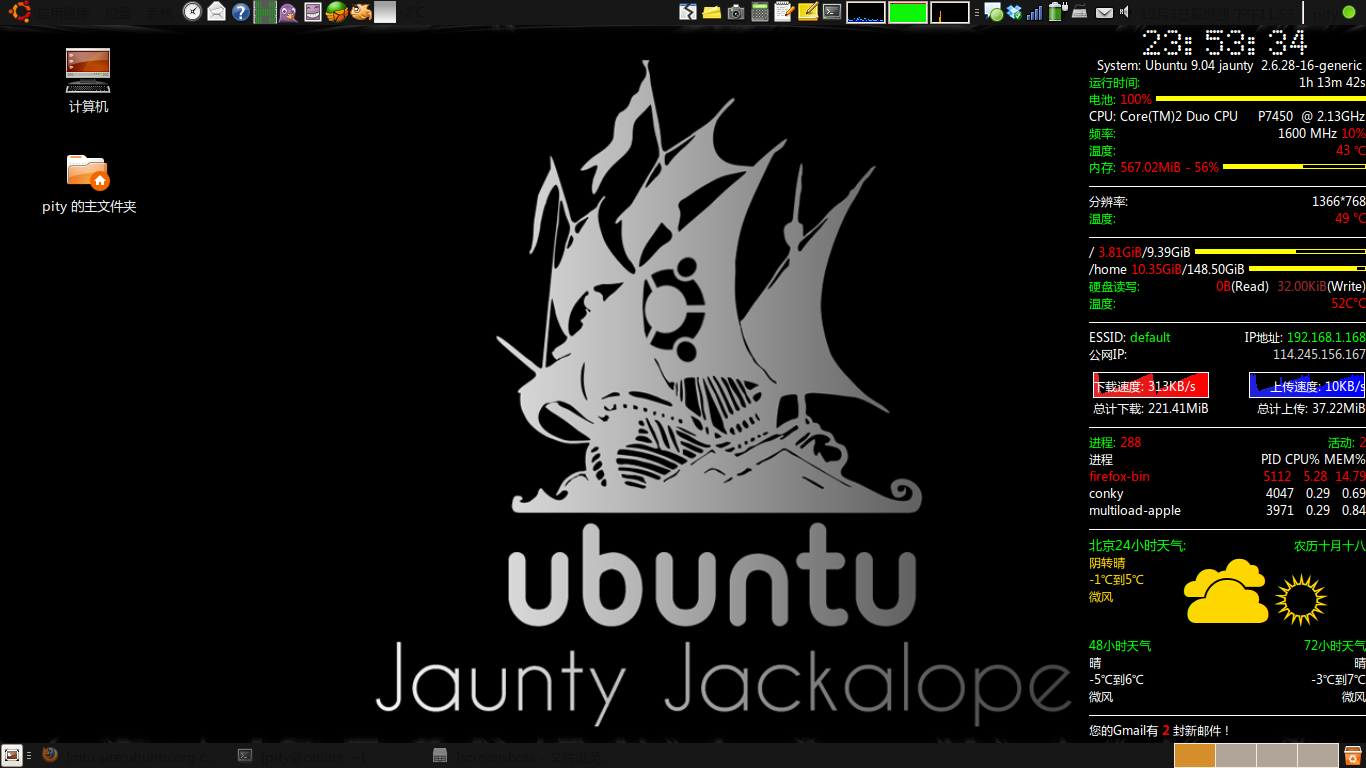
Task: Launch Pidgin purple bird messenger
Action: [x=288, y=12]
